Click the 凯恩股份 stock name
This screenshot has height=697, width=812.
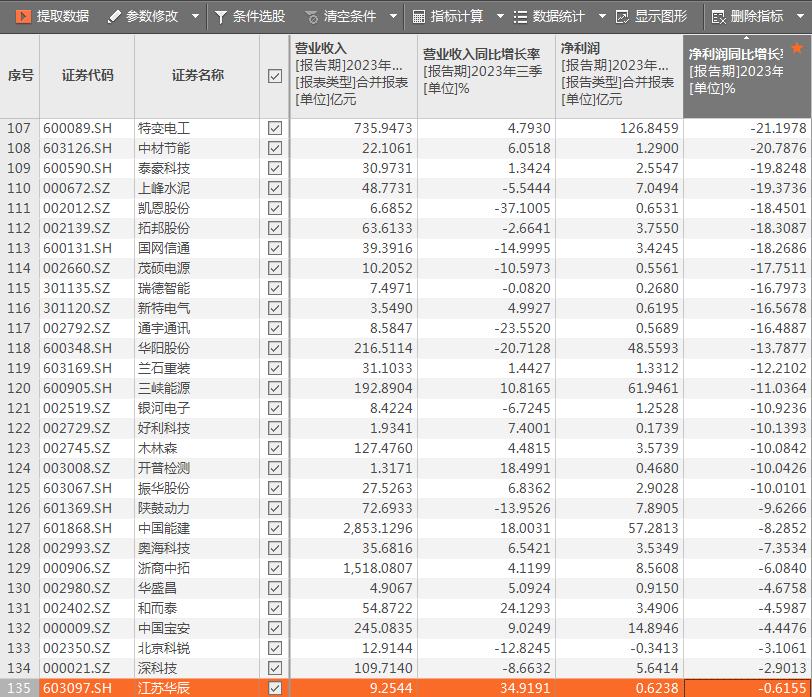[164, 208]
